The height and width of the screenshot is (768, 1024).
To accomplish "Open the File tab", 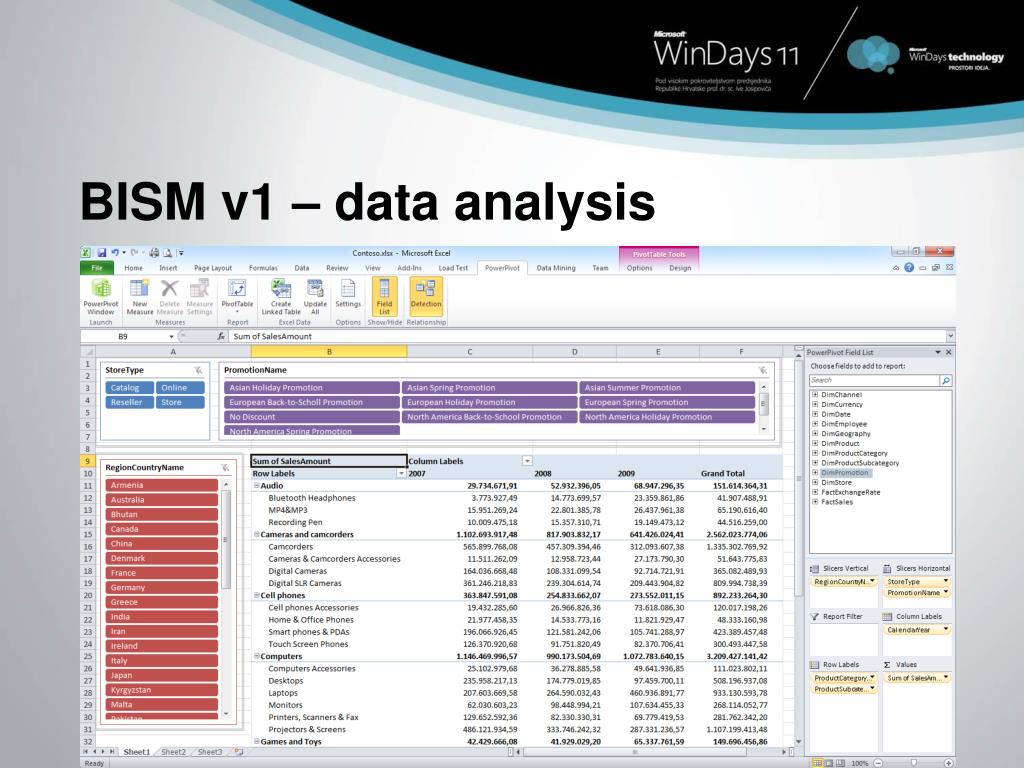I will [97, 268].
